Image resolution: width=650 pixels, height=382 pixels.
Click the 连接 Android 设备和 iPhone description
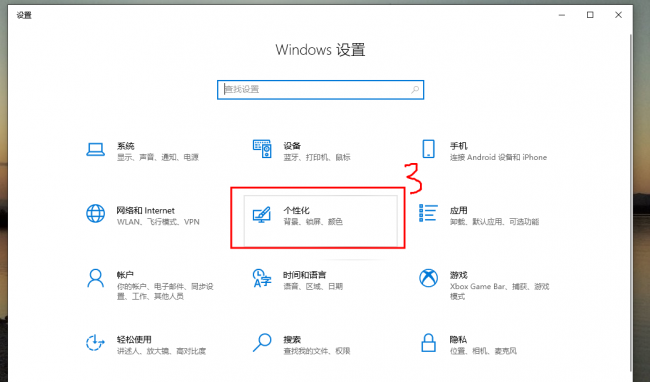point(499,157)
